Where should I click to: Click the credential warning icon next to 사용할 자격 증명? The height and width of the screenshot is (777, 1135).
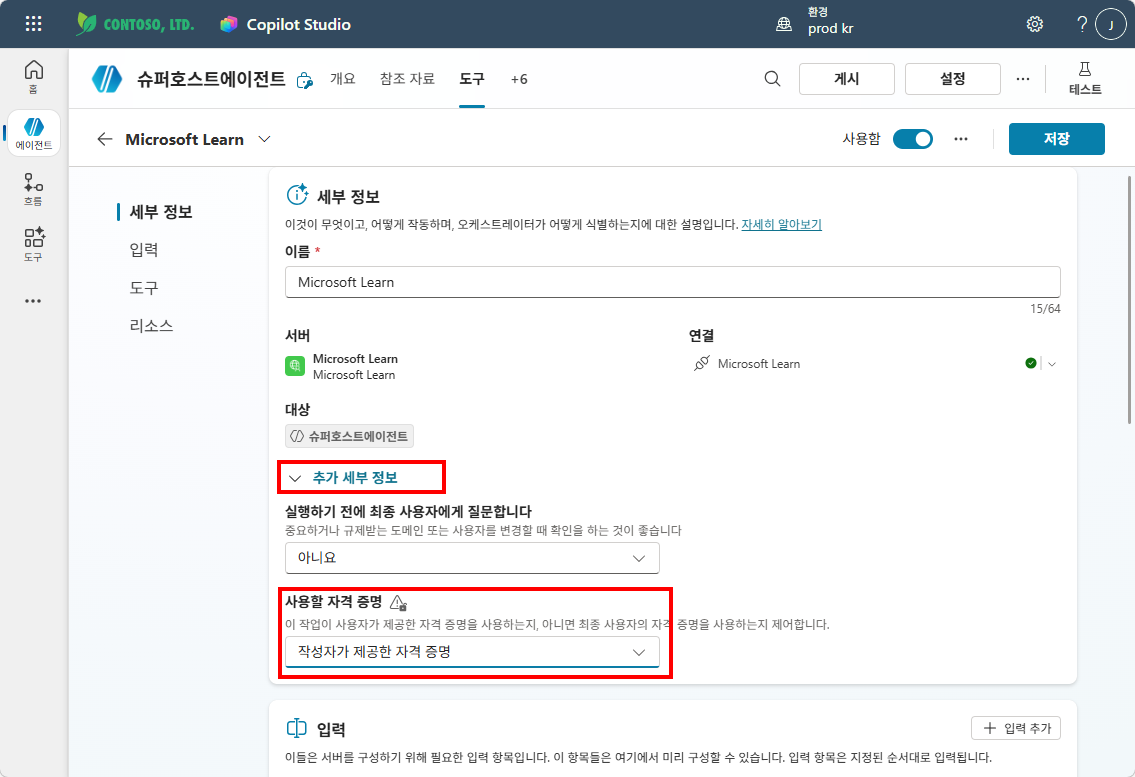pyautogui.click(x=398, y=602)
